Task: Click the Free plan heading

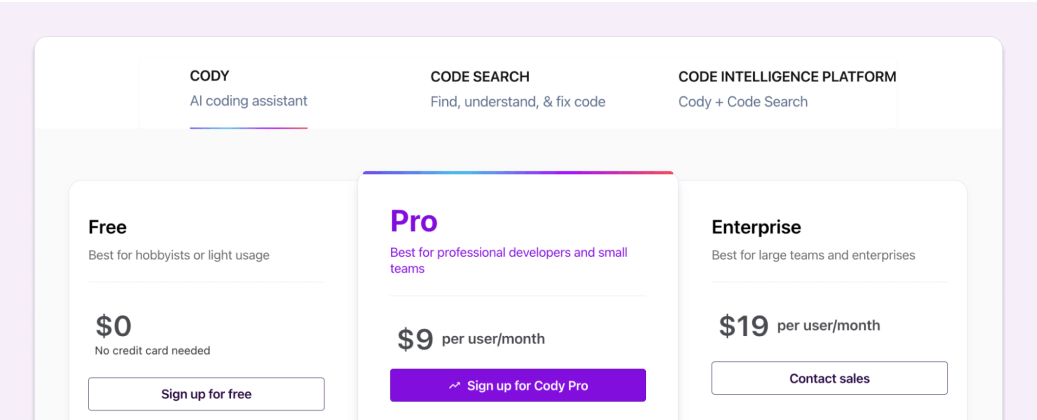Action: tap(107, 228)
